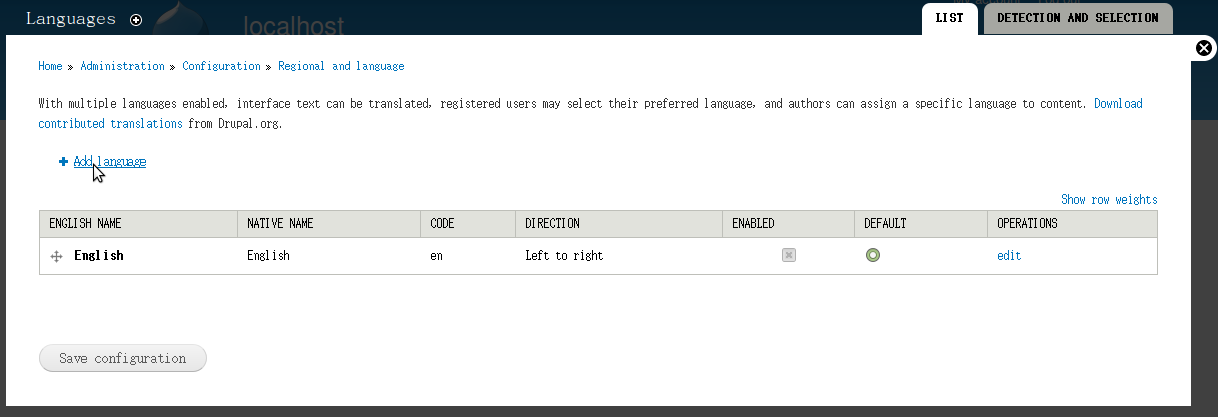1218x417 pixels.
Task: Follow the Download contributed translations link
Action: tap(590, 114)
